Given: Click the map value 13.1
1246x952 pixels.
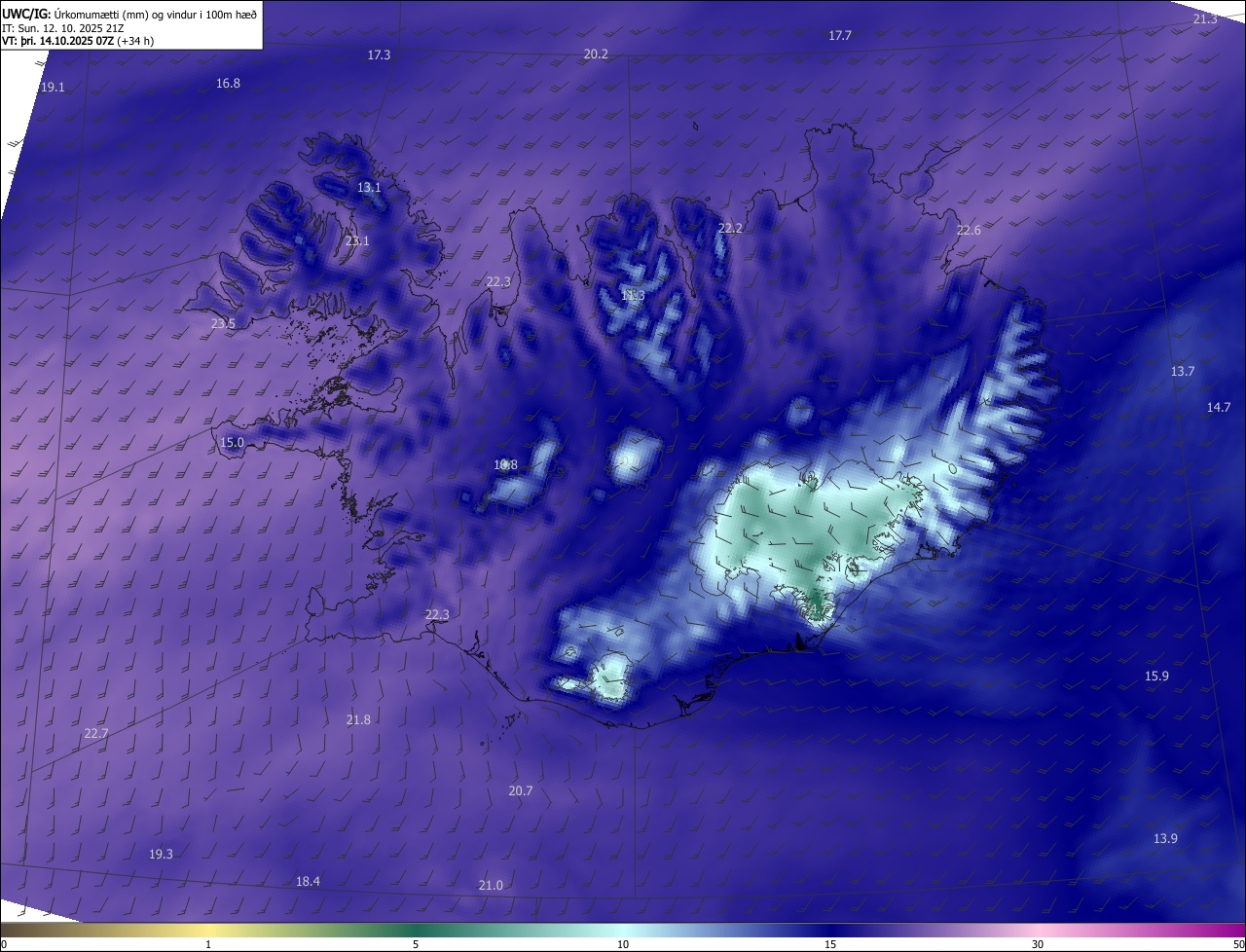Looking at the screenshot, I should pyautogui.click(x=369, y=187).
